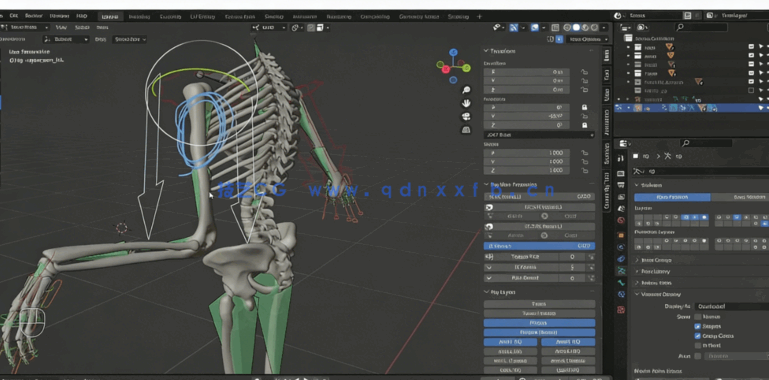769x380 pixels.
Task: Unlock Rotation X lock icon
Action: point(585,107)
